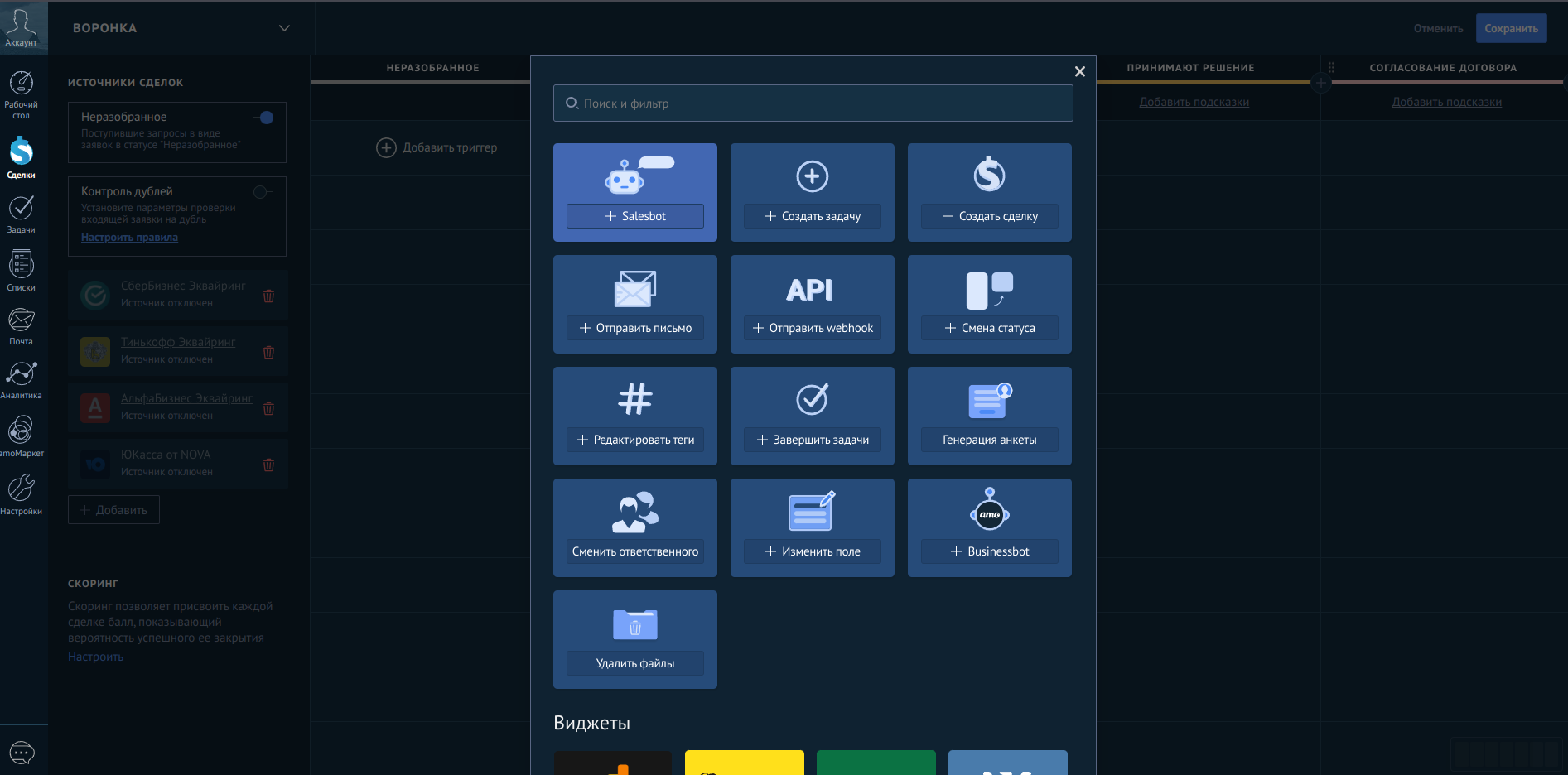
Task: Click the Настроить правила link
Action: 129,238
